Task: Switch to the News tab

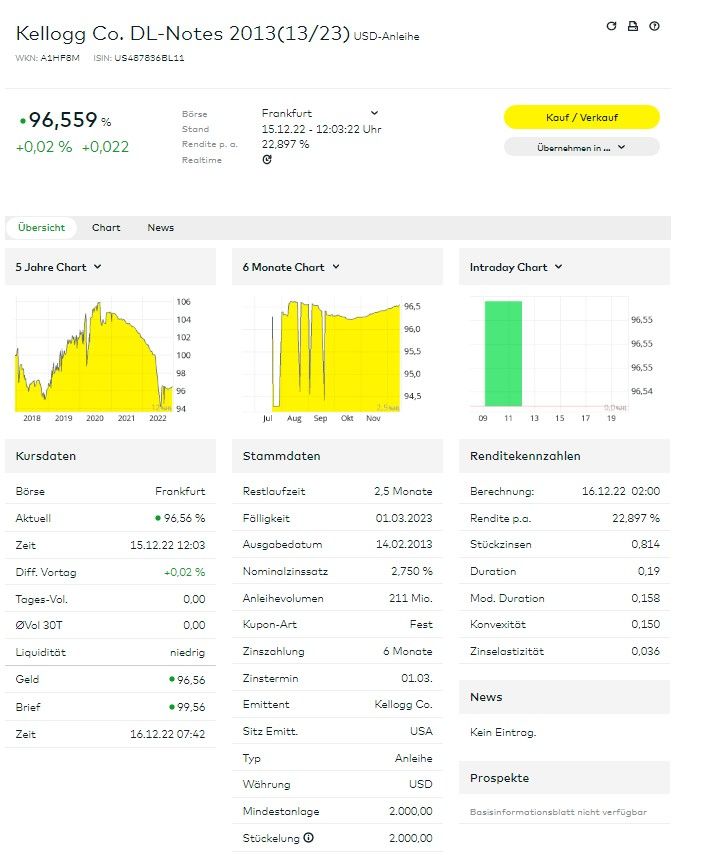Action: (161, 228)
